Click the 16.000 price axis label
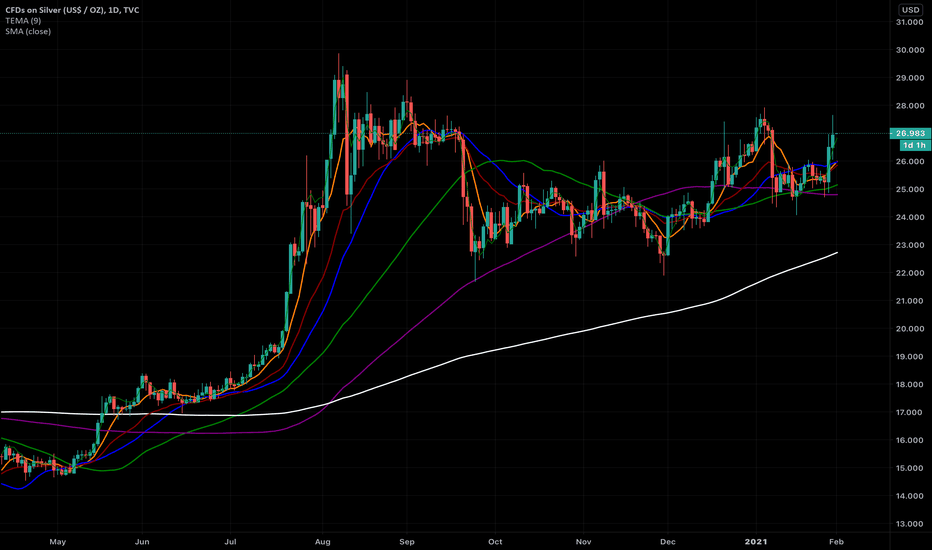Screen dimensions: 932x550 pyautogui.click(x=909, y=440)
